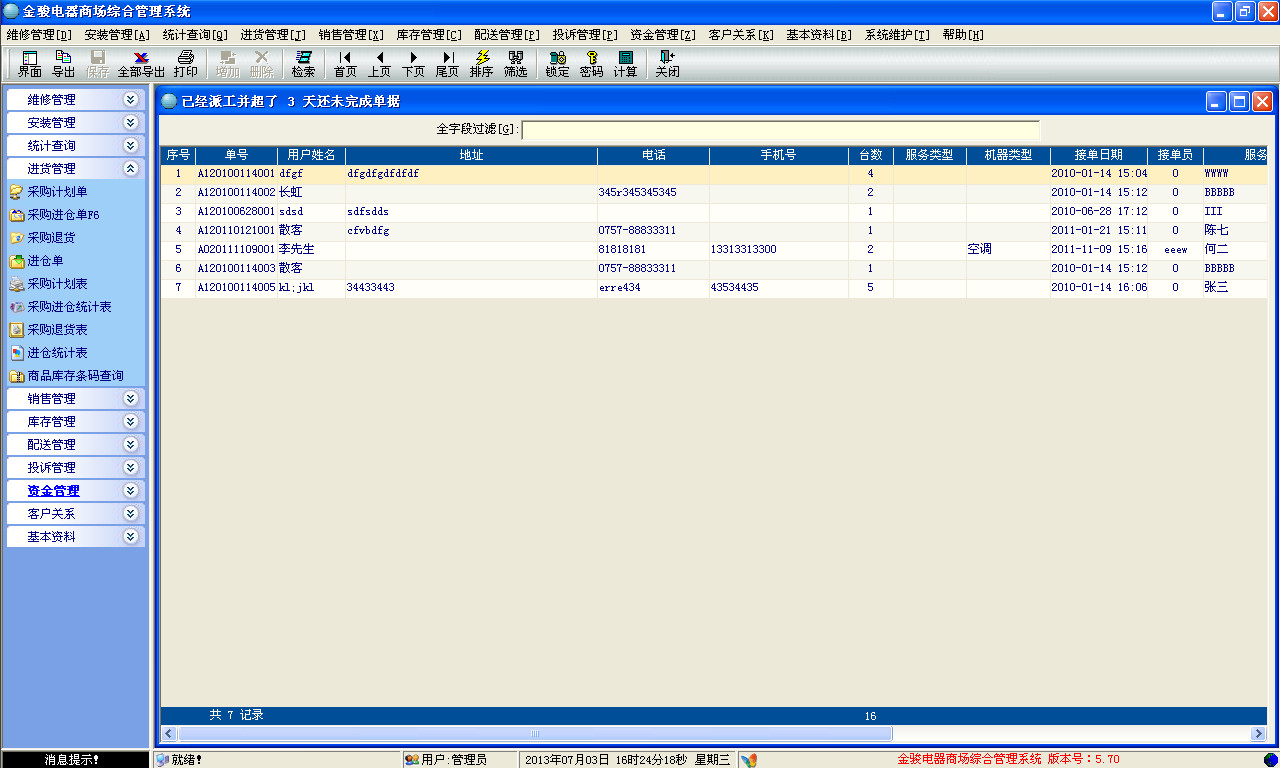Sort by the 用户姓名 column header
Viewport: 1280px width, 768px height.
point(311,155)
